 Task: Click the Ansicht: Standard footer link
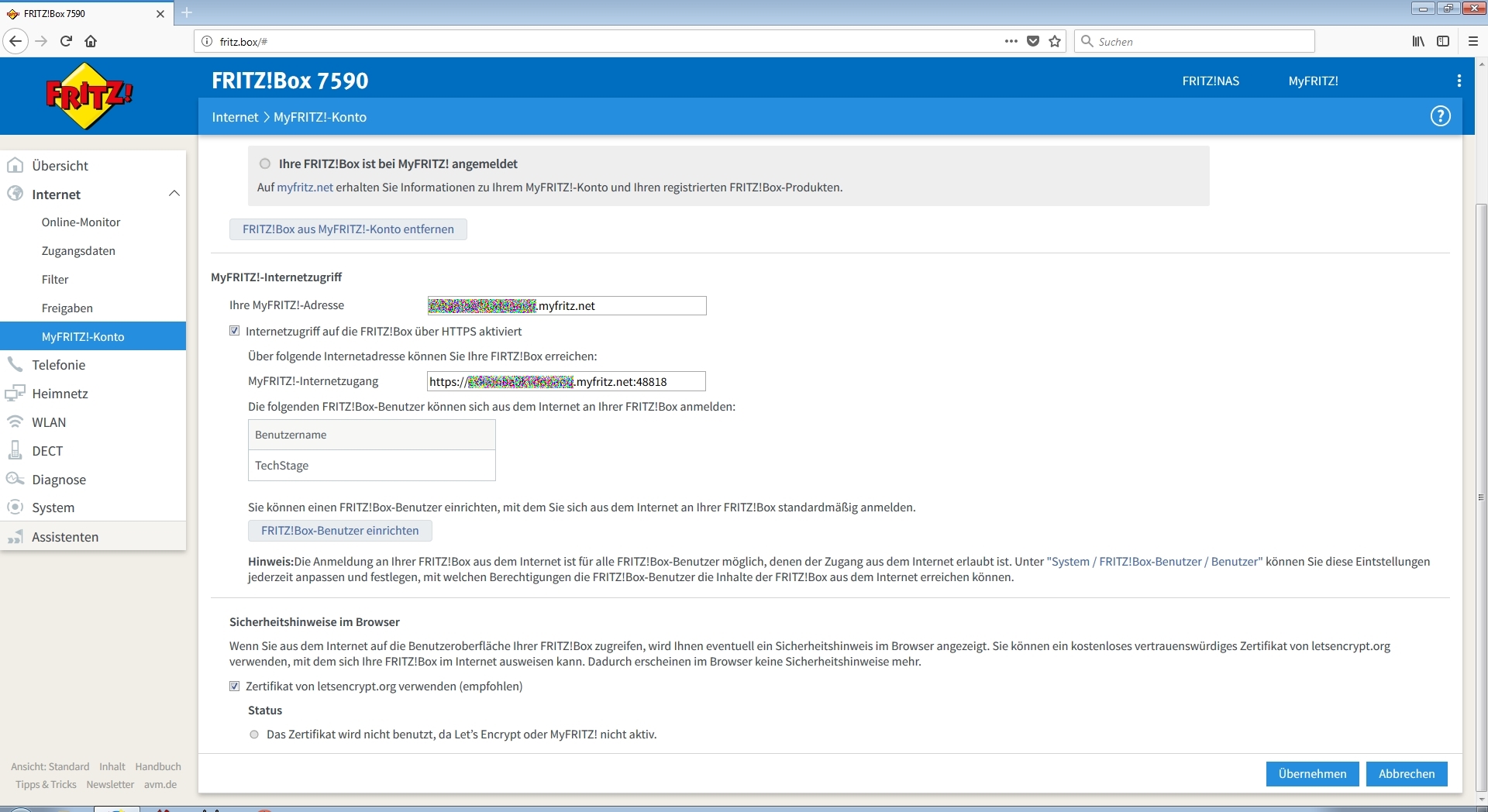(x=50, y=766)
